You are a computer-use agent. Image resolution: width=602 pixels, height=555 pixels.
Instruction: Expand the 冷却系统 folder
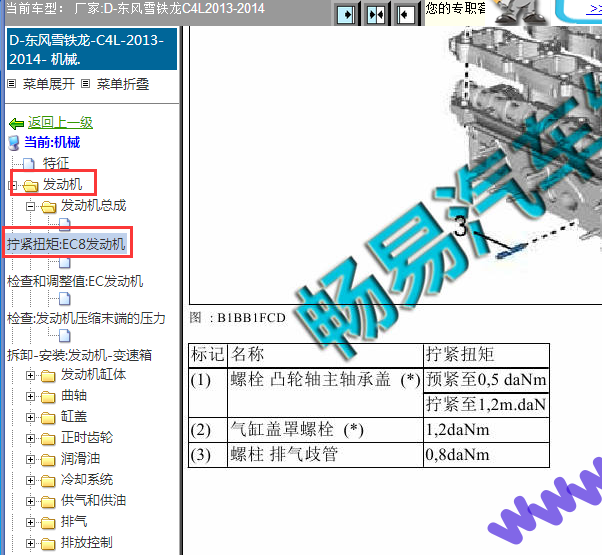tap(31, 481)
